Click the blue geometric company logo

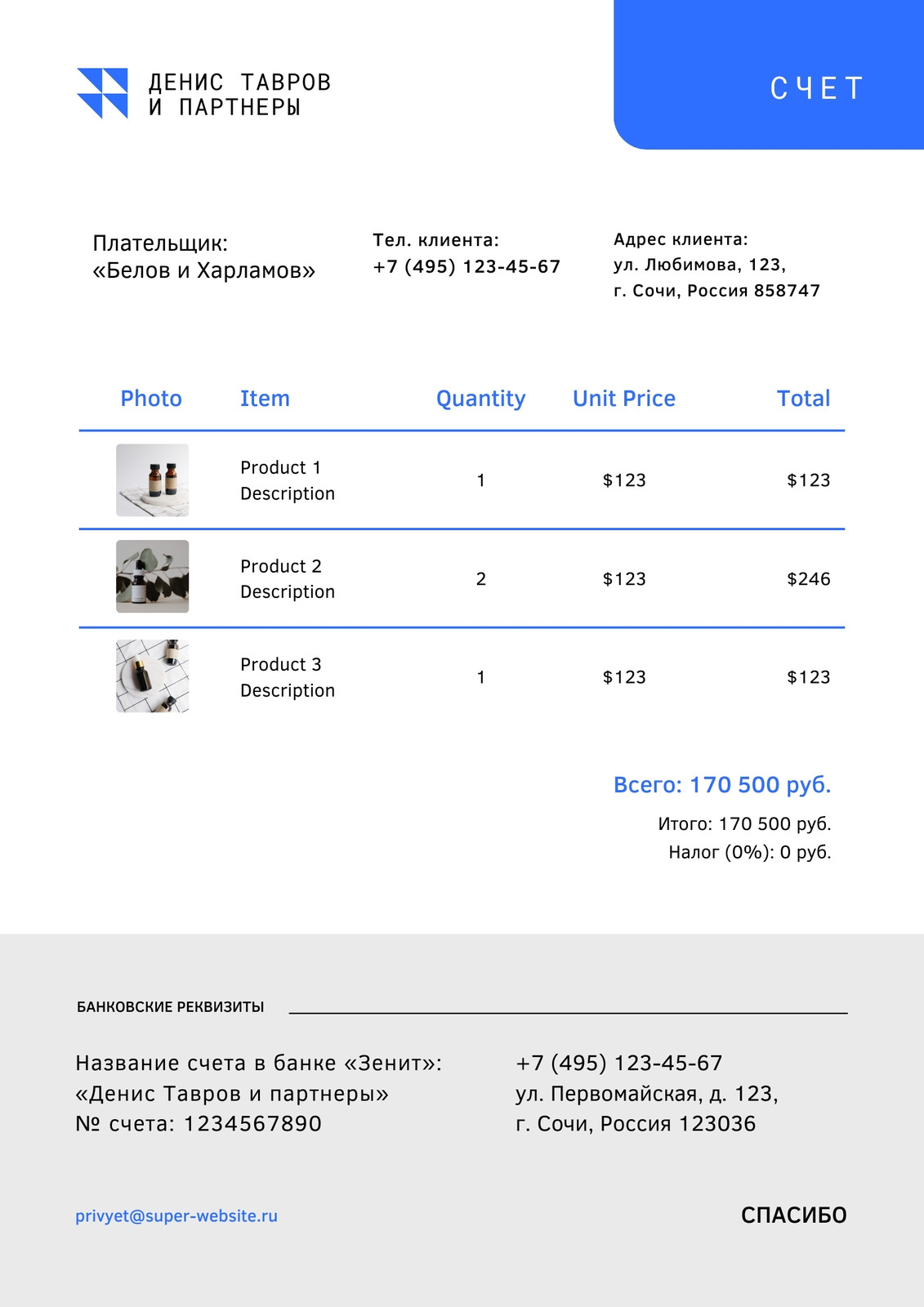click(x=102, y=93)
